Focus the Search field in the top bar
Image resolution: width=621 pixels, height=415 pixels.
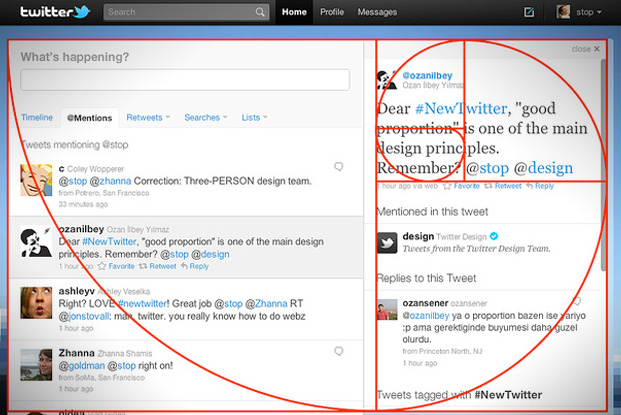186,12
